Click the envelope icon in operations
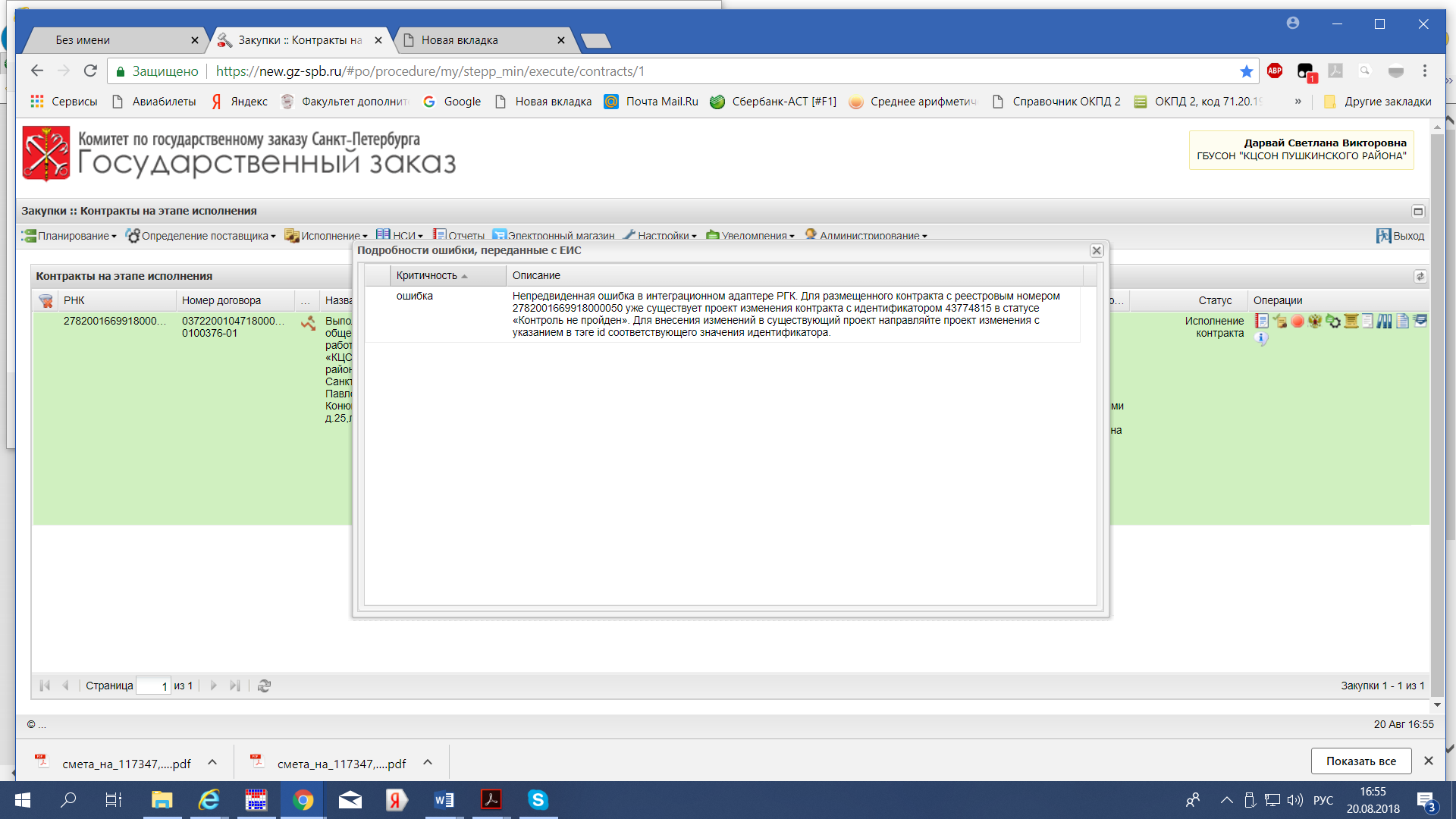The image size is (1456, 819). pos(1420,321)
